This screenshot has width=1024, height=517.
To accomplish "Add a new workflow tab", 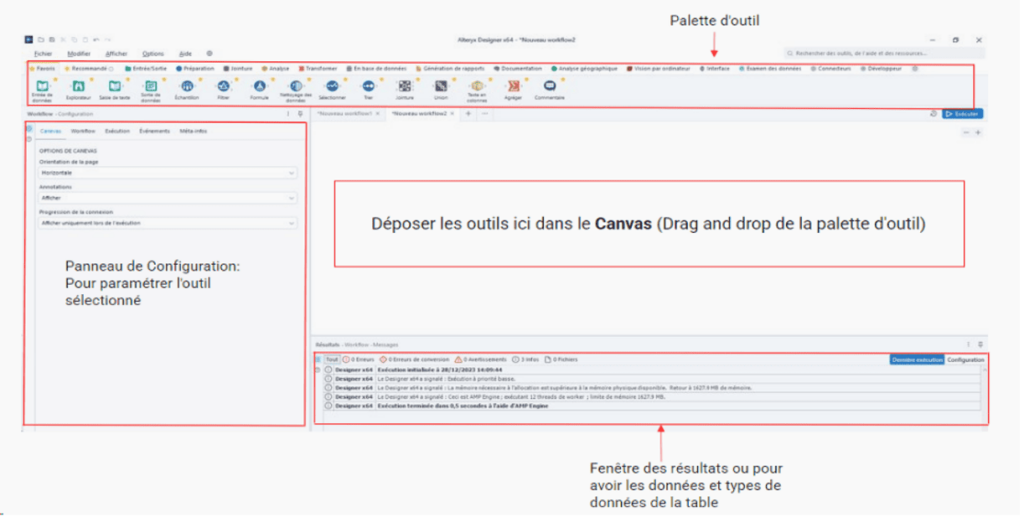I will coord(468,114).
